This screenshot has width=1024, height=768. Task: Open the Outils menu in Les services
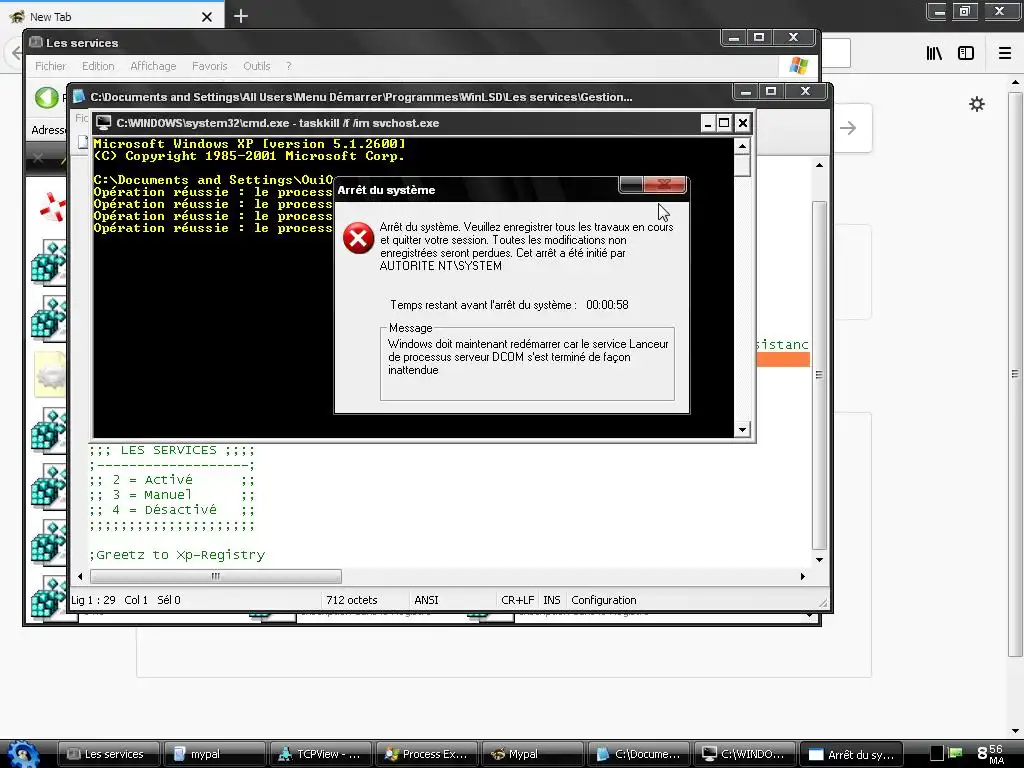point(257,66)
